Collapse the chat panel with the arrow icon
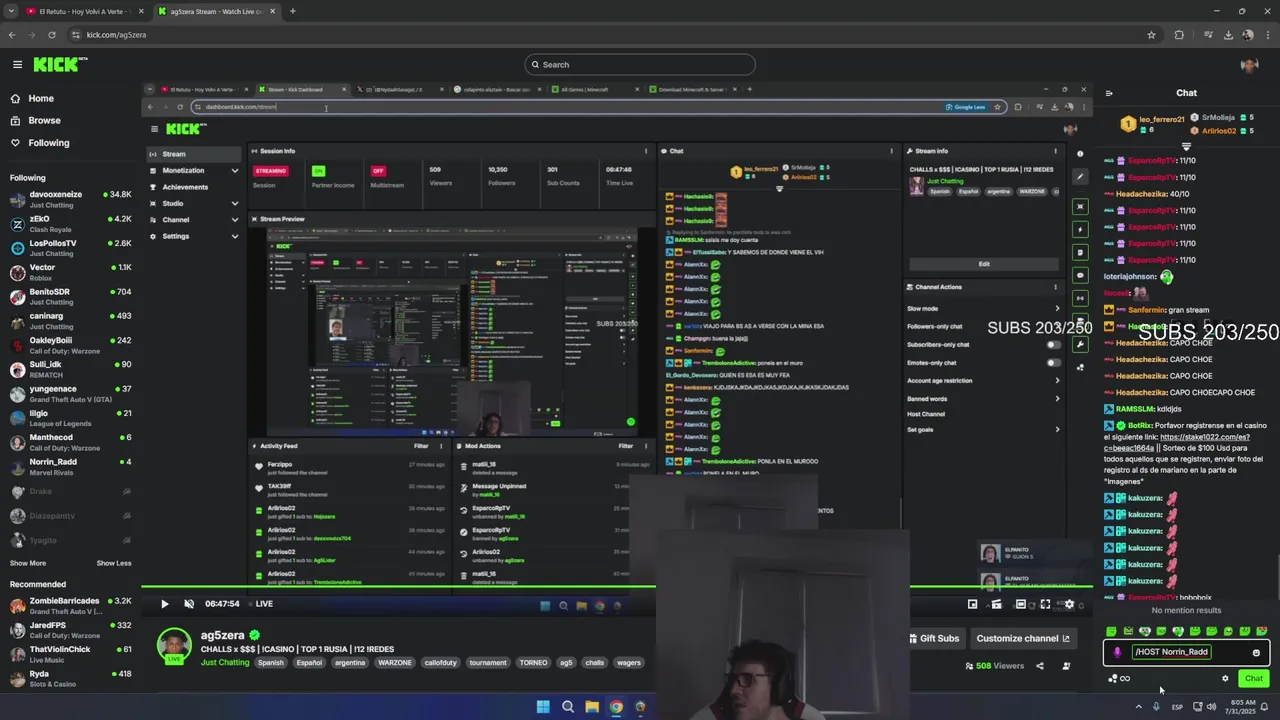 [1108, 93]
